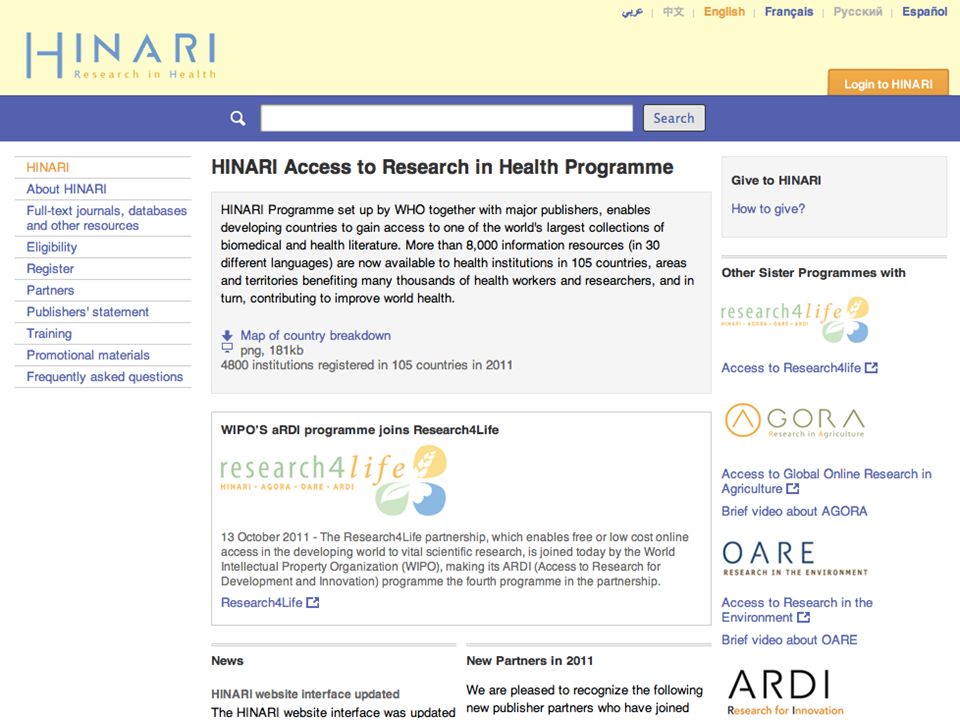The height and width of the screenshot is (720, 960).
Task: Download Map of country breakdown
Action: 315,336
